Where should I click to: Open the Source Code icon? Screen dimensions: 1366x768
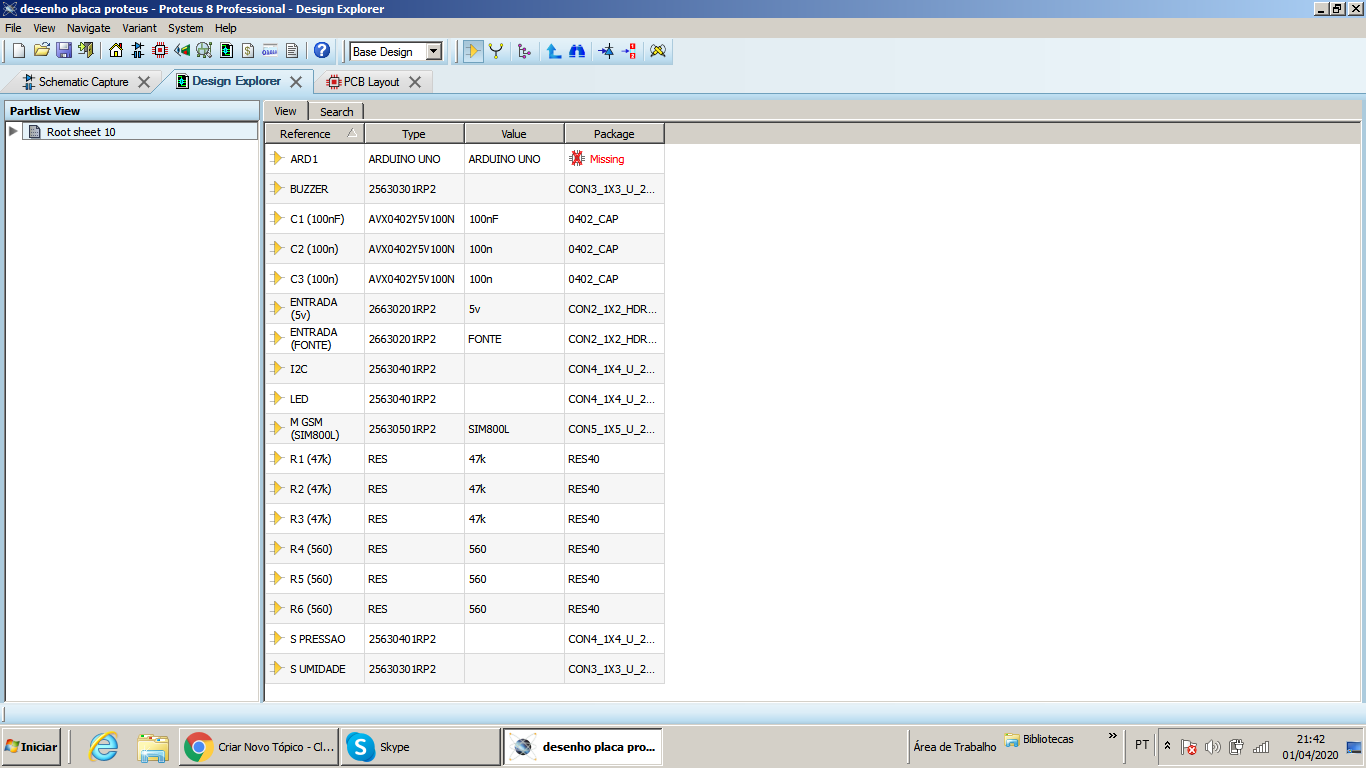(x=270, y=51)
